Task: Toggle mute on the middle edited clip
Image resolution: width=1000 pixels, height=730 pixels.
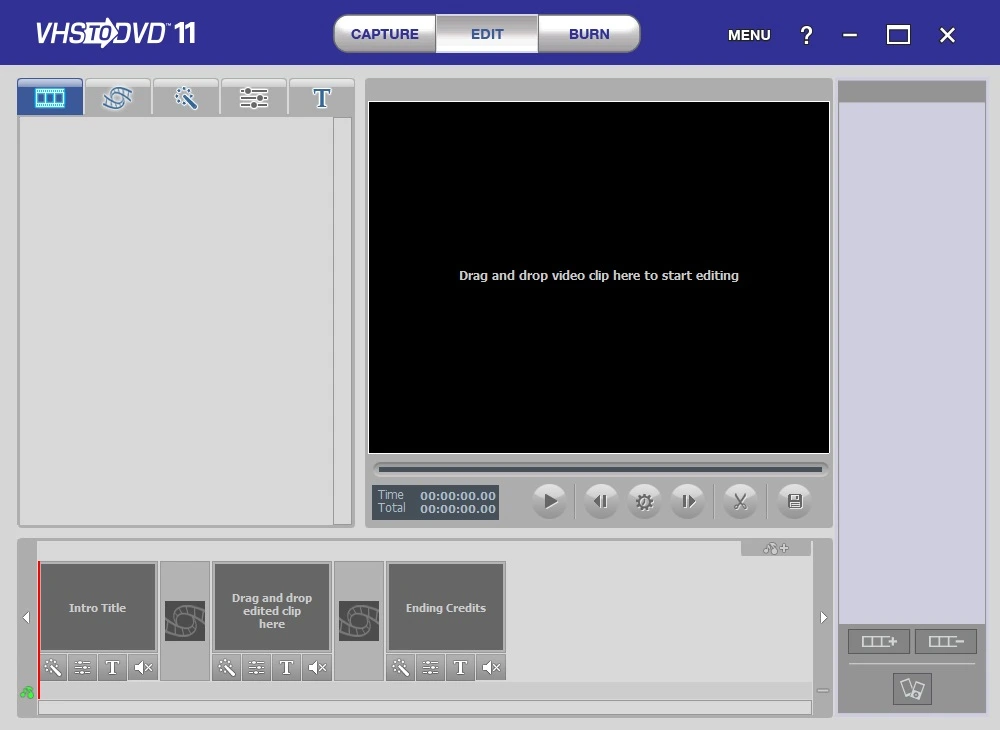Action: (x=317, y=668)
